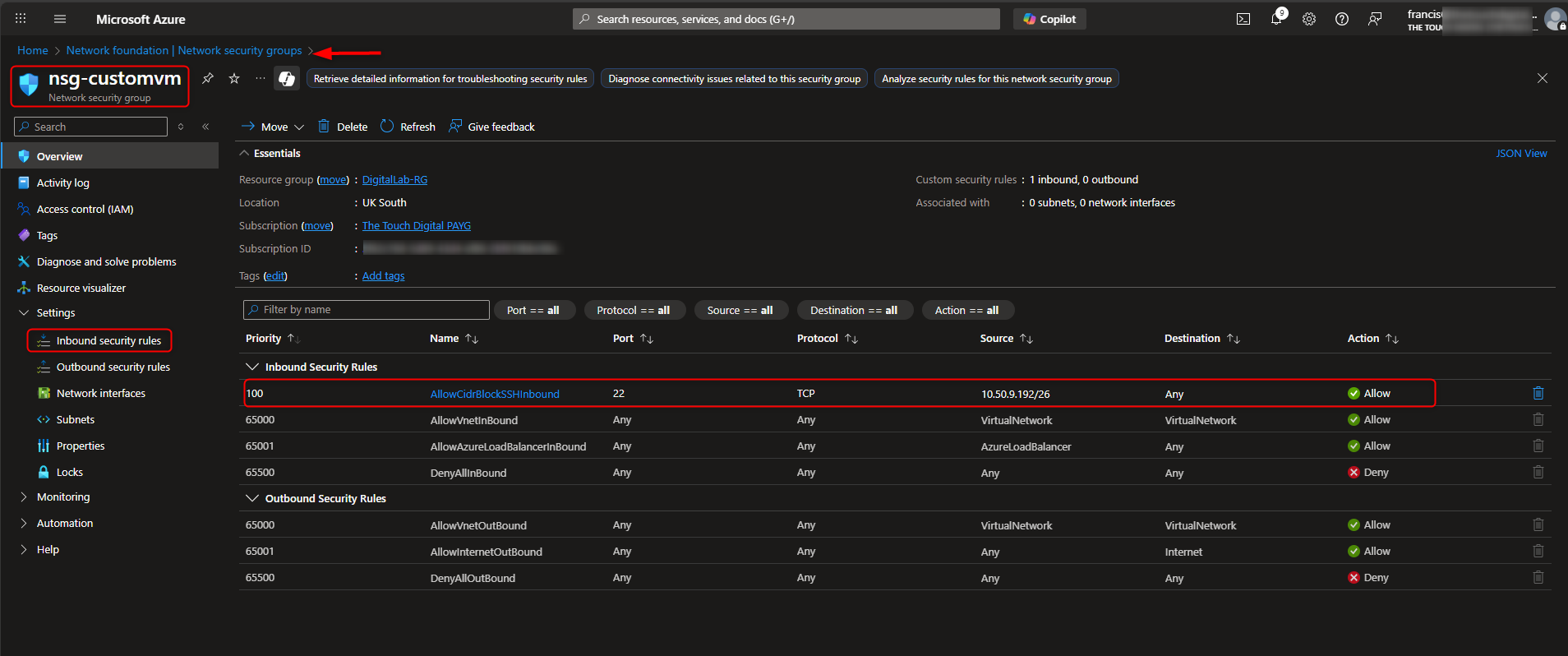Viewport: 1568px width, 656px height.
Task: Open the more options ellipsis
Action: pos(261,78)
